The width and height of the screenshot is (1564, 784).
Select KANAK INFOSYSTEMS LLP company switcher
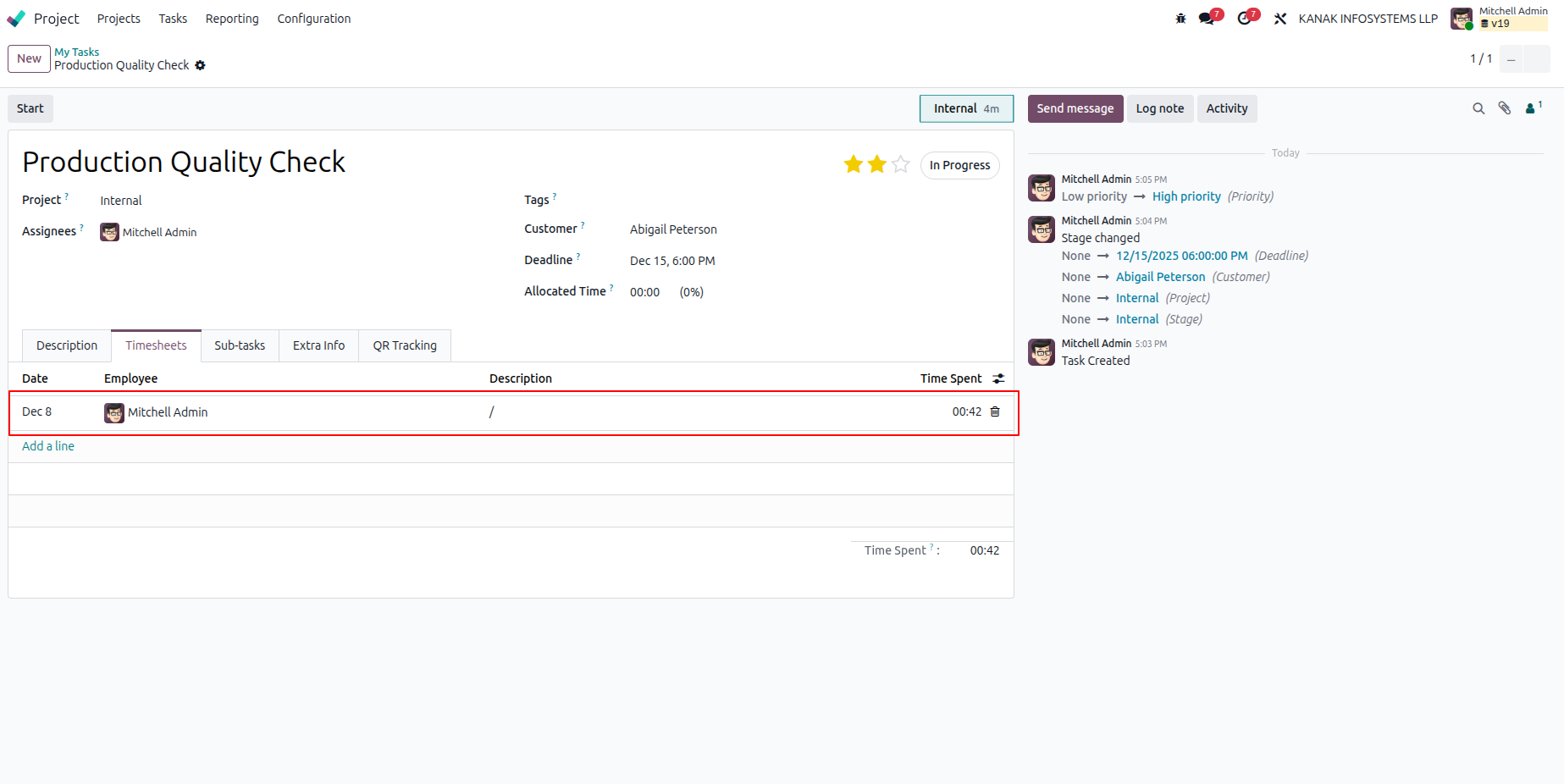[1368, 19]
